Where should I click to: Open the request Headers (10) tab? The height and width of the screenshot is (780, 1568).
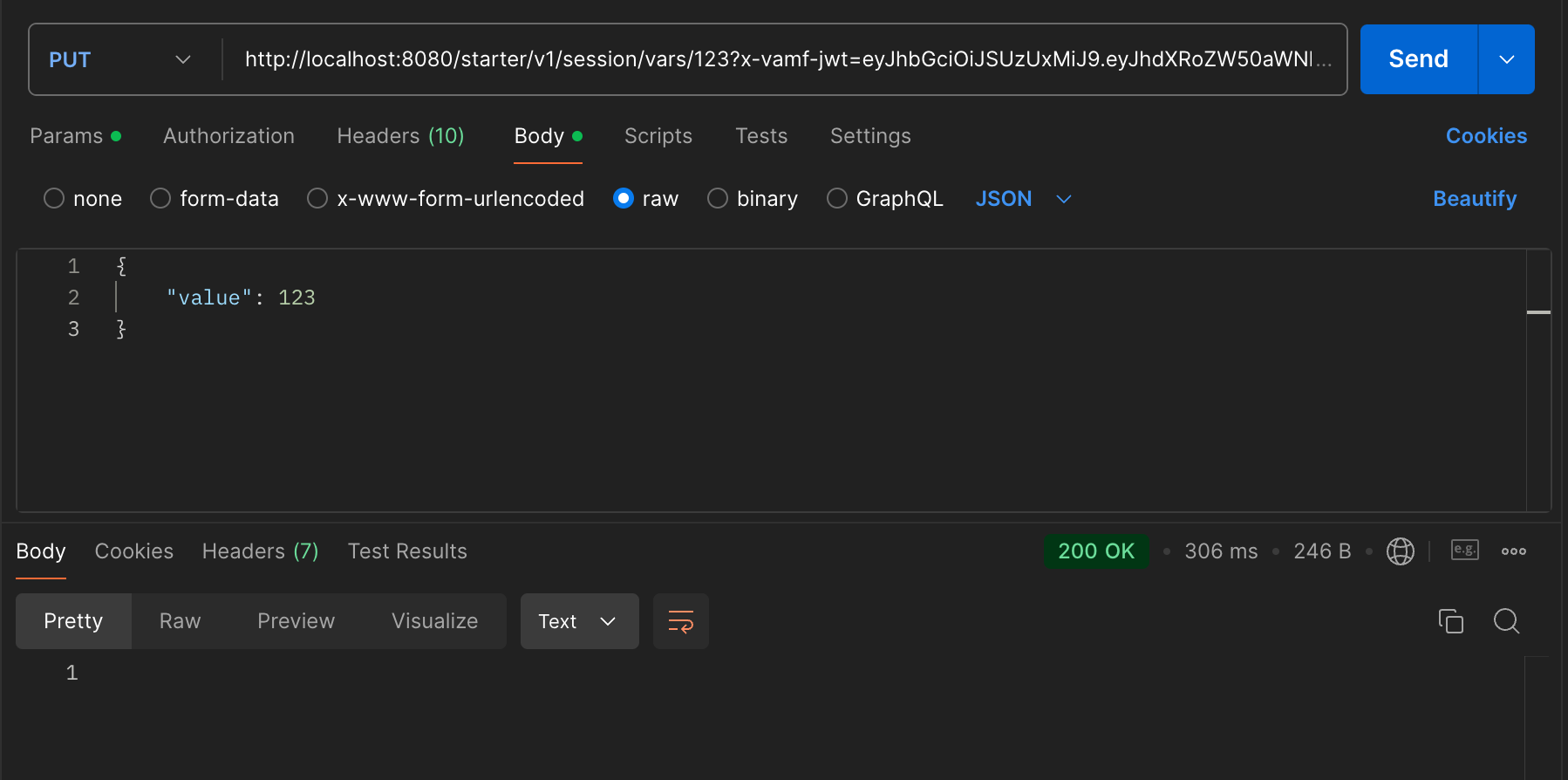point(400,136)
